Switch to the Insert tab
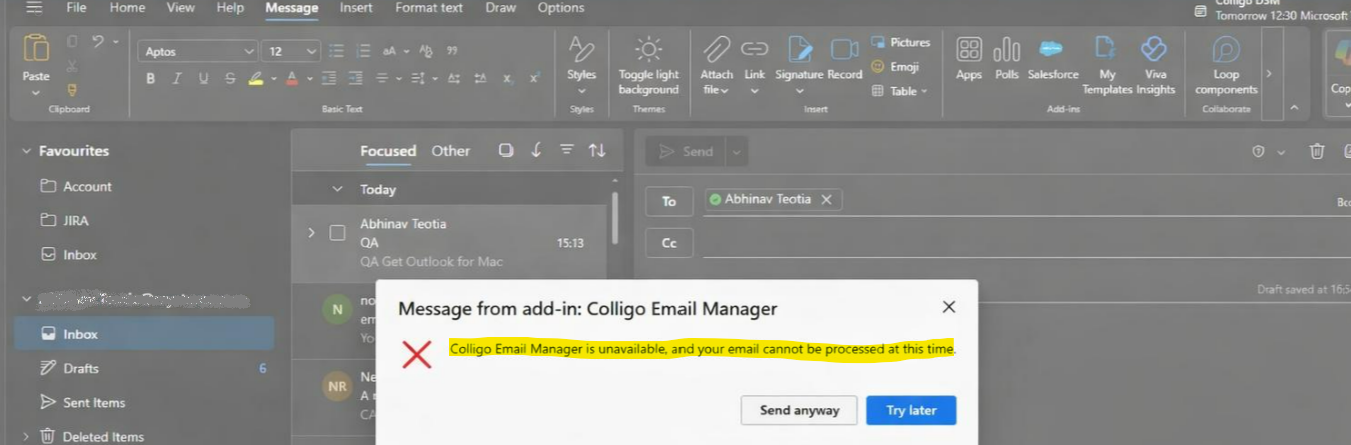This screenshot has width=1351, height=445. 356,8
